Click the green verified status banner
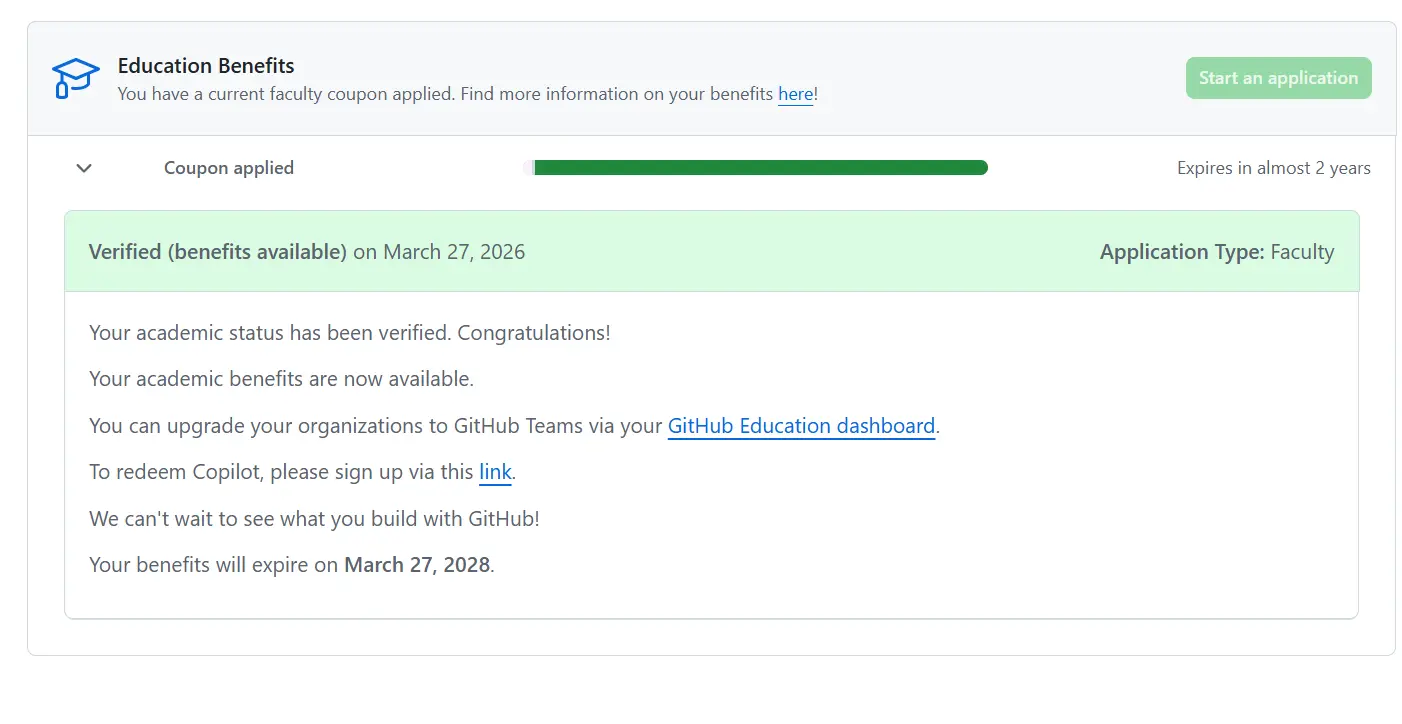 pyautogui.click(x=712, y=252)
